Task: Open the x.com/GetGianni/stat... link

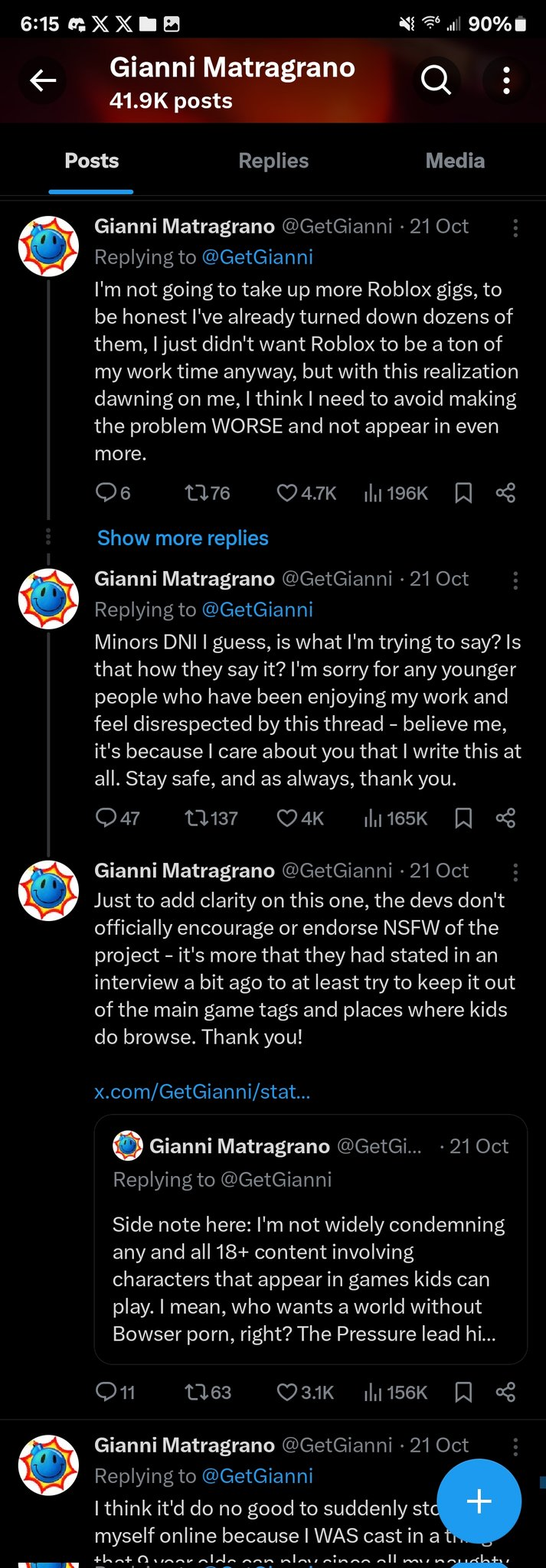Action: pos(202,1091)
